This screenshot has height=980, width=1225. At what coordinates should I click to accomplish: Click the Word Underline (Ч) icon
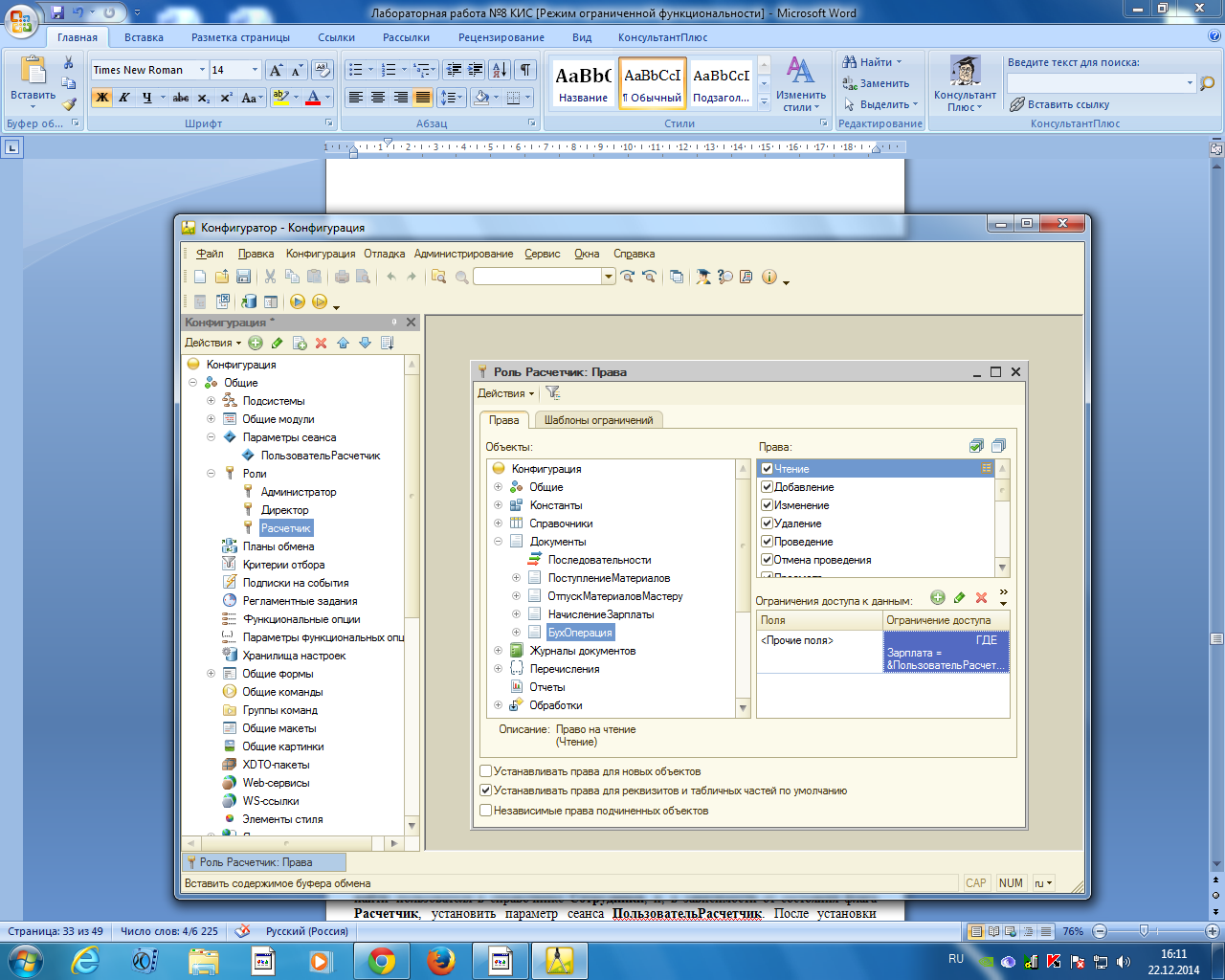(146, 98)
